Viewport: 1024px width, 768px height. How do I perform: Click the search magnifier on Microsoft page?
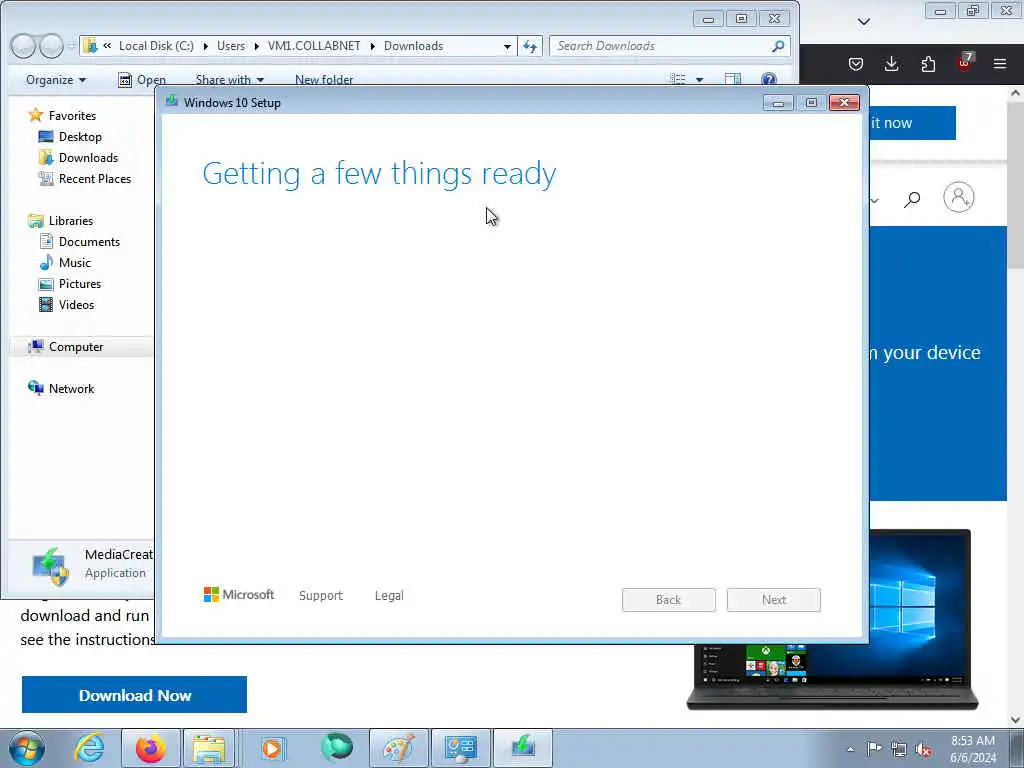point(912,199)
